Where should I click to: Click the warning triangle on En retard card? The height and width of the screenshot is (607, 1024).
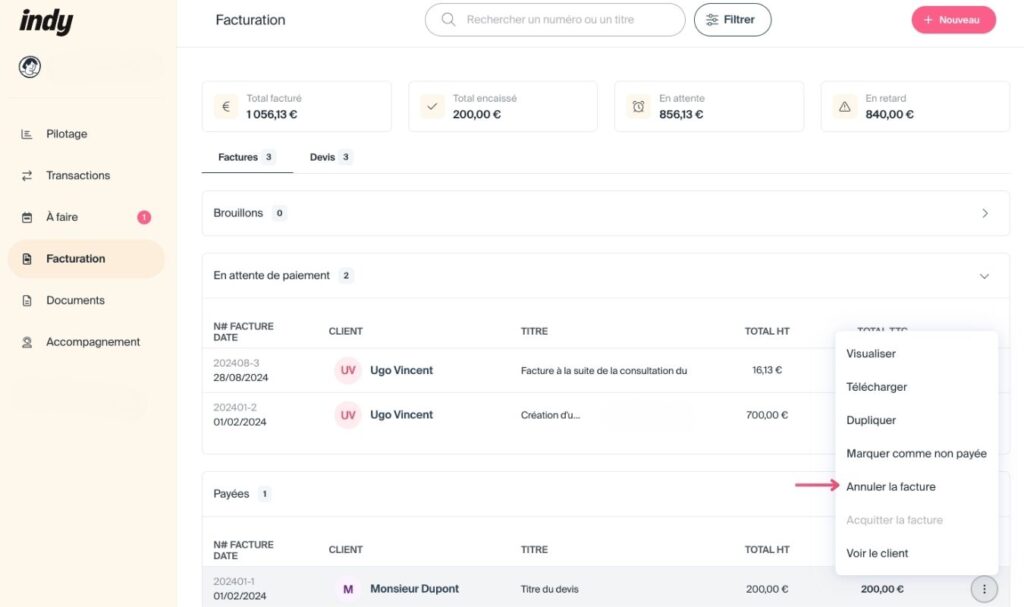(845, 105)
